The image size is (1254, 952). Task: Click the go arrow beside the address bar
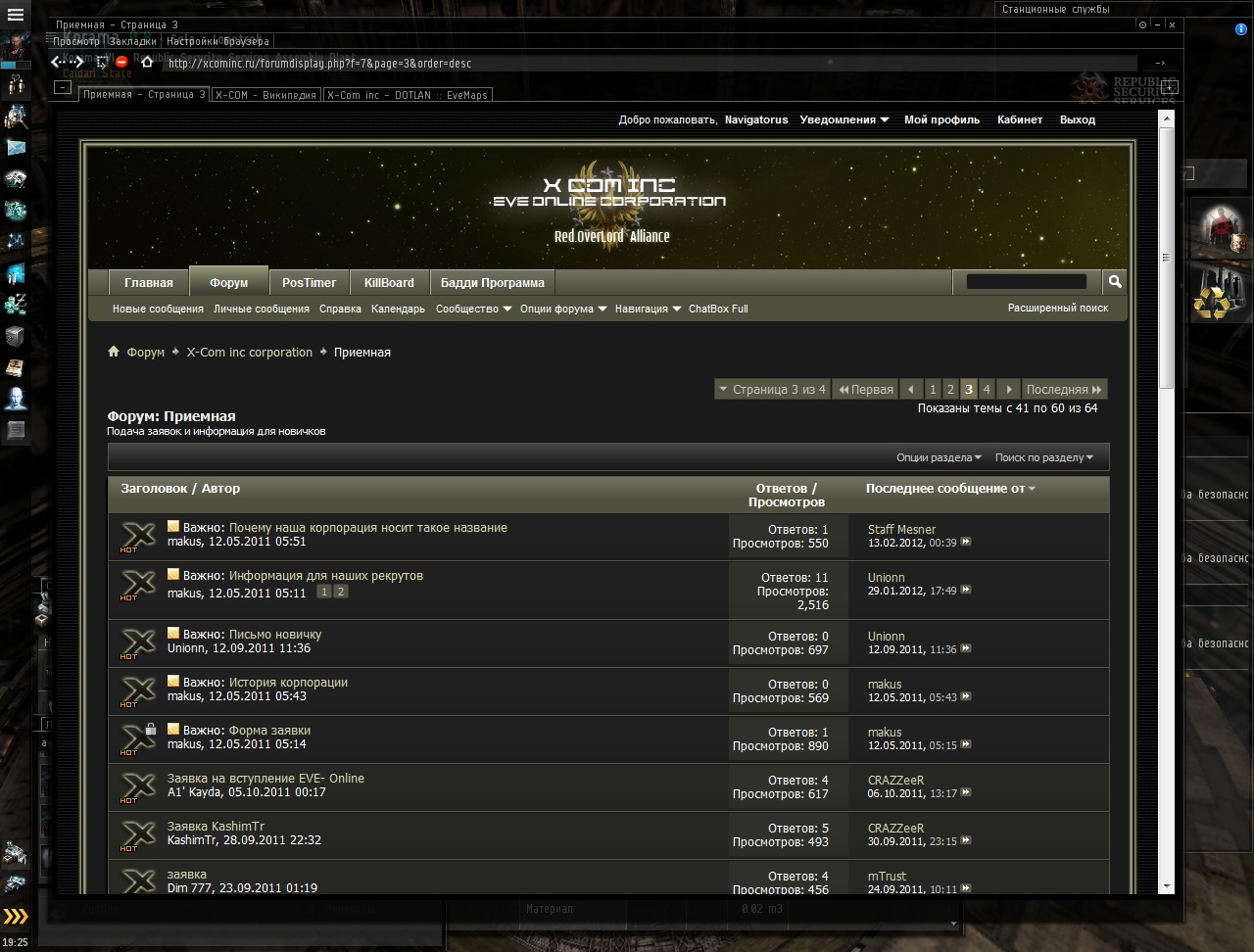(1161, 63)
